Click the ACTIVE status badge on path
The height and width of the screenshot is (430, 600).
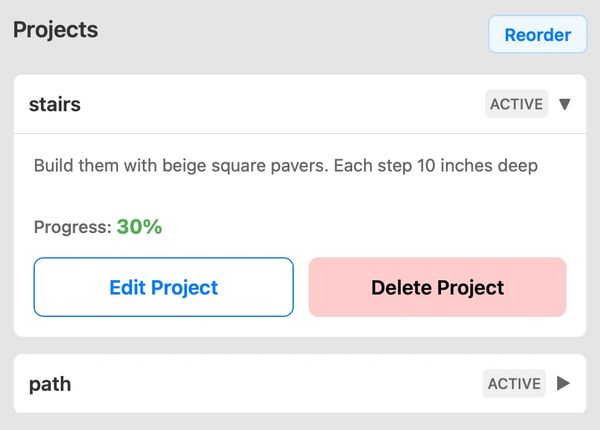pyautogui.click(x=514, y=383)
